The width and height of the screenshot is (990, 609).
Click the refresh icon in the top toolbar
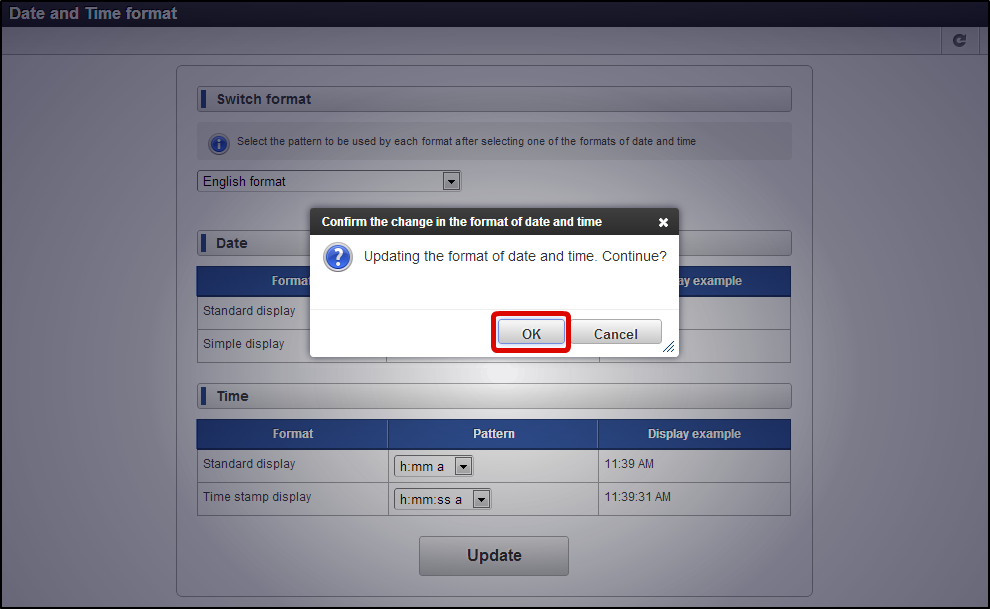pyautogui.click(x=959, y=40)
